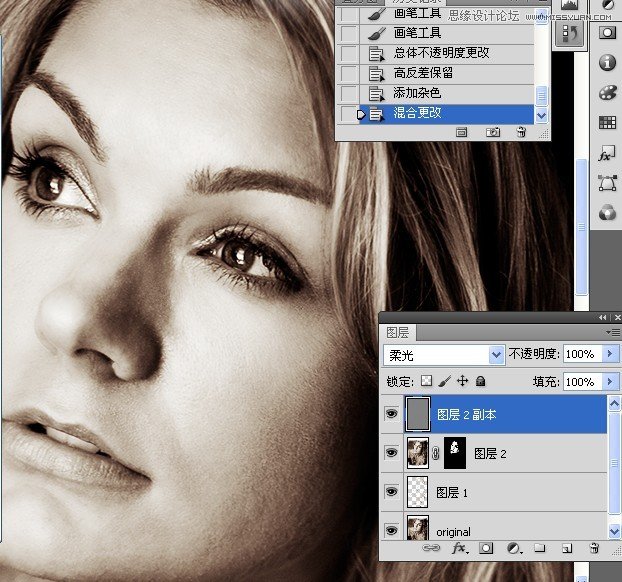
Task: Lock transparent pixels in Layers panel
Action: click(x=426, y=381)
